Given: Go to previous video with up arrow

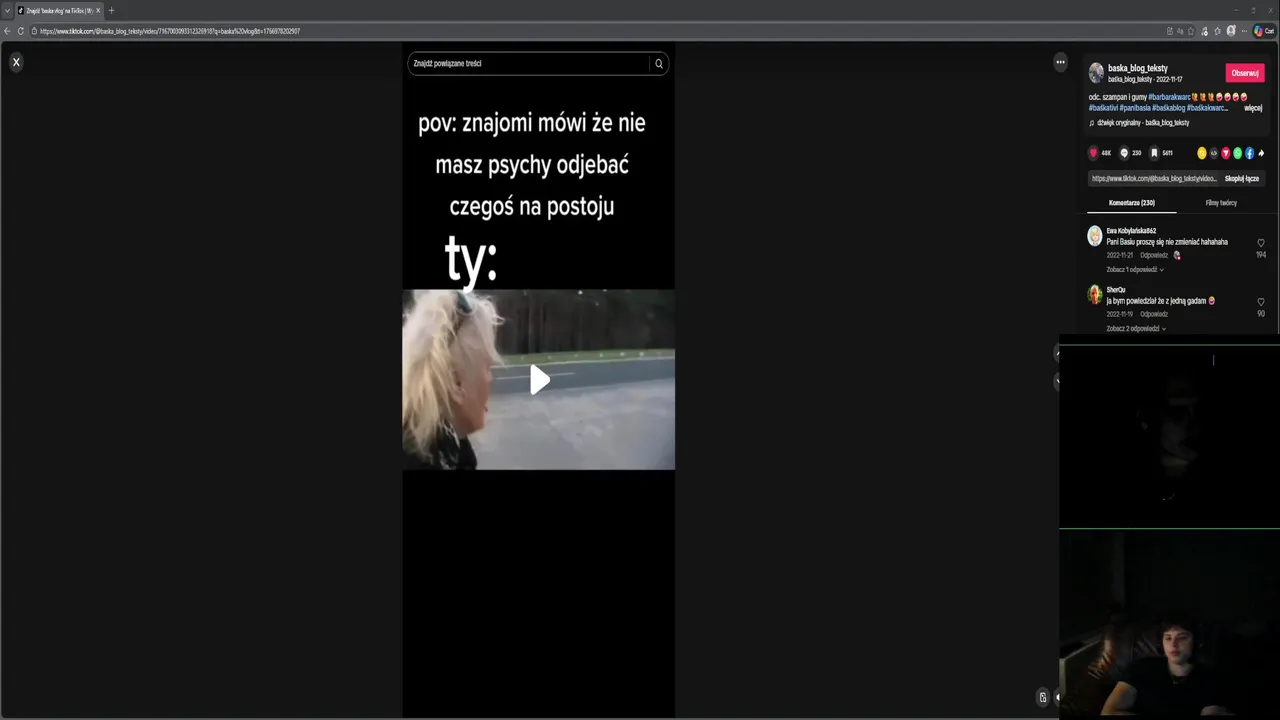Looking at the screenshot, I should click(1058, 354).
